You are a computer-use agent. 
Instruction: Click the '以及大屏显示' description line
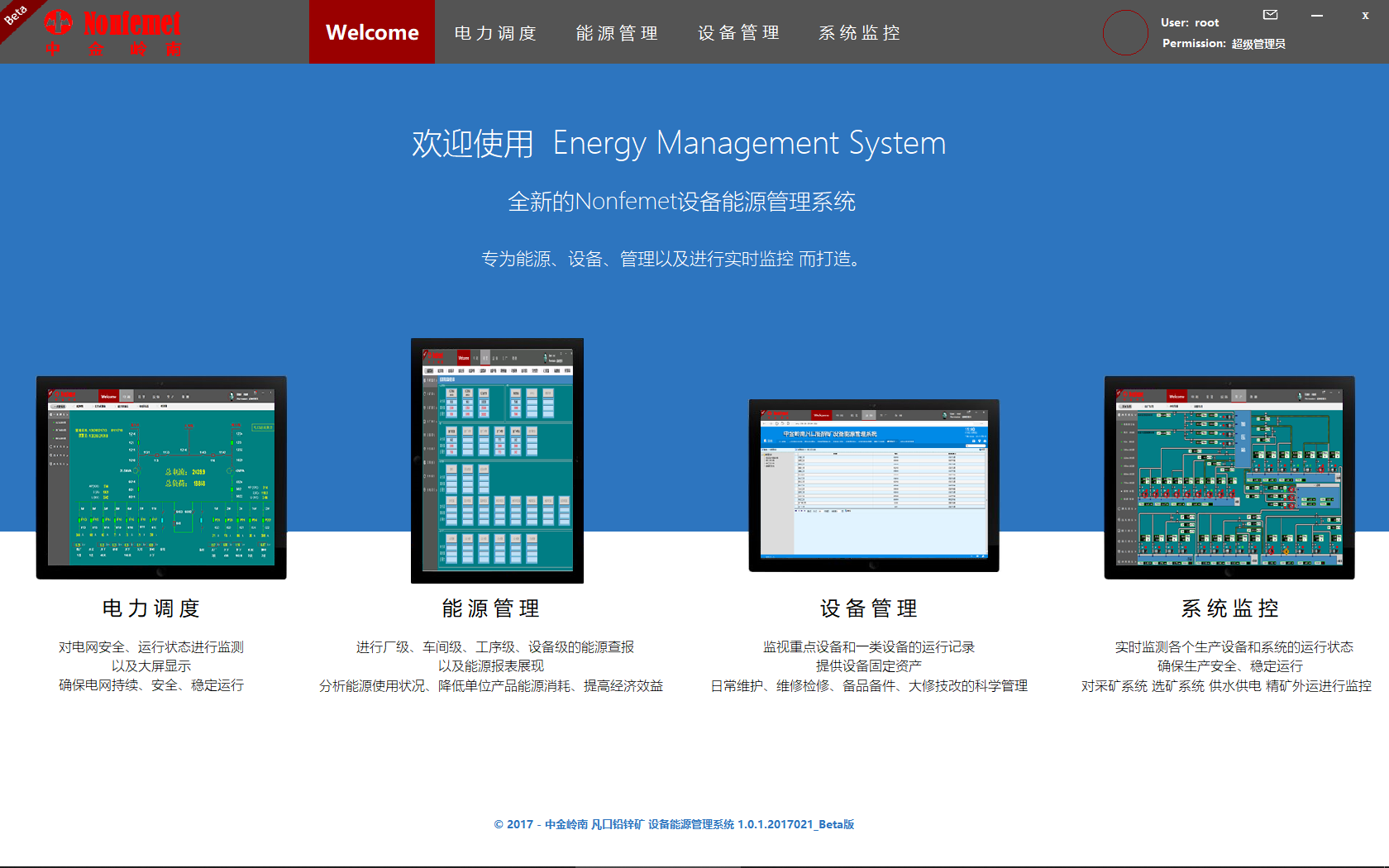point(151,665)
